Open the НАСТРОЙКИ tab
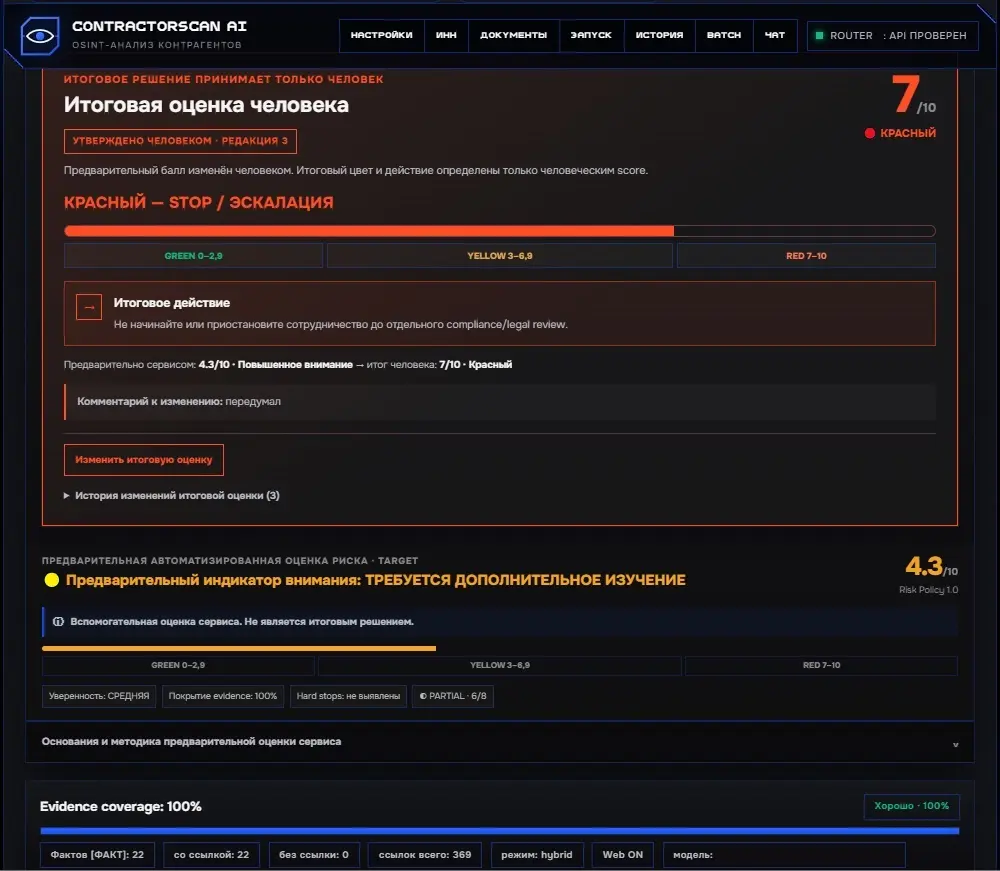This screenshot has height=871, width=1000. click(x=381, y=35)
